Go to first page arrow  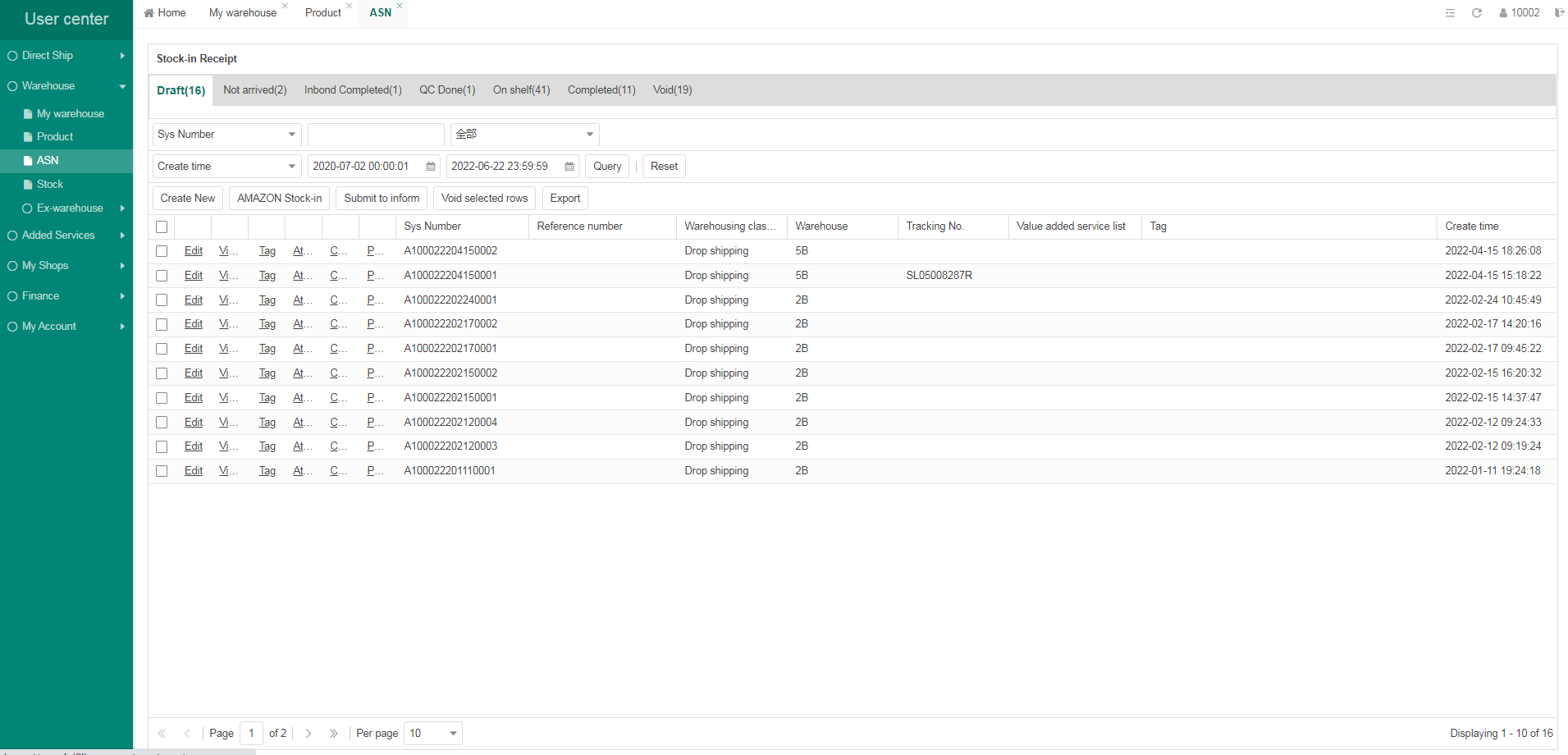click(x=162, y=734)
